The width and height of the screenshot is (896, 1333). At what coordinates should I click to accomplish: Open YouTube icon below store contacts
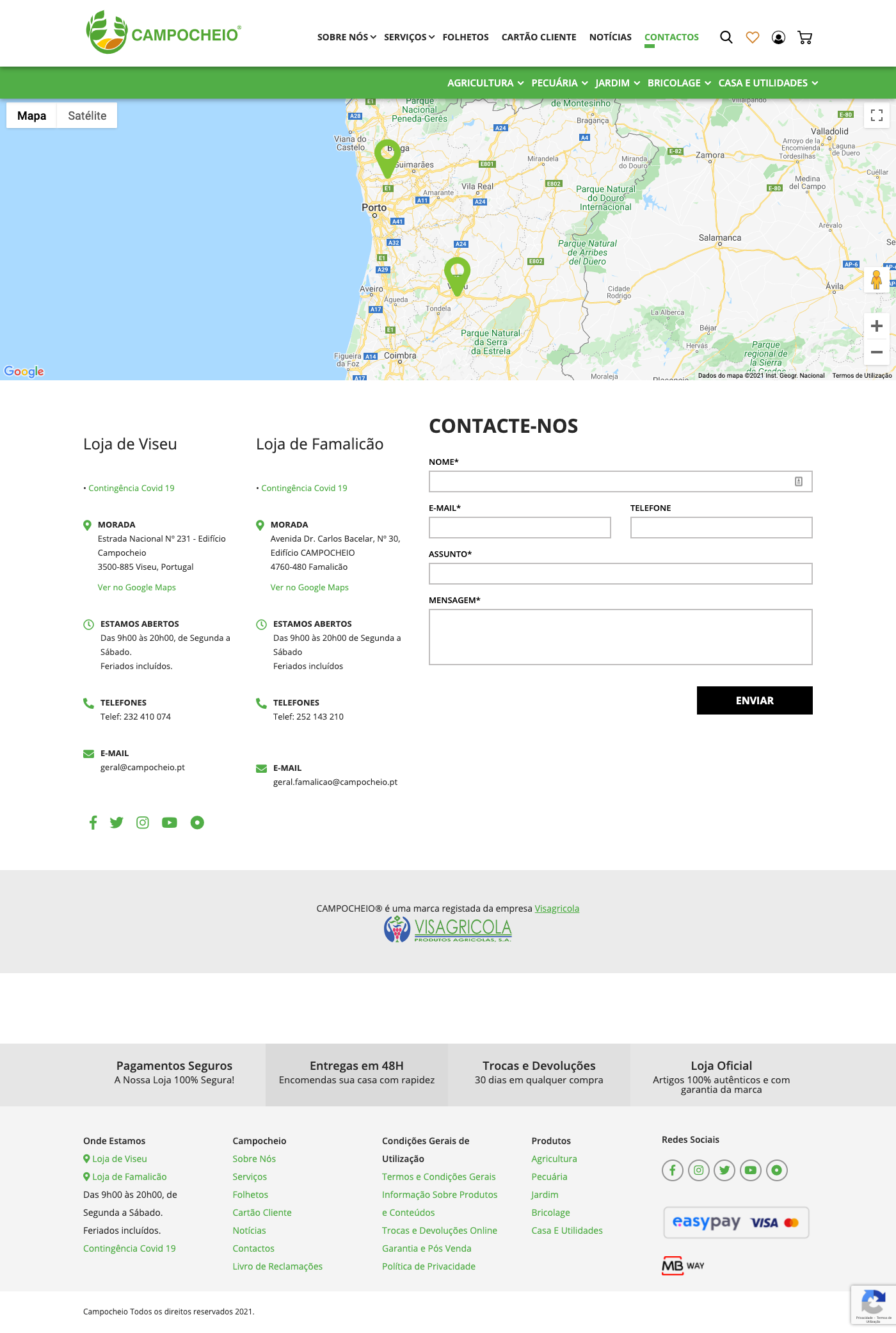pos(170,823)
